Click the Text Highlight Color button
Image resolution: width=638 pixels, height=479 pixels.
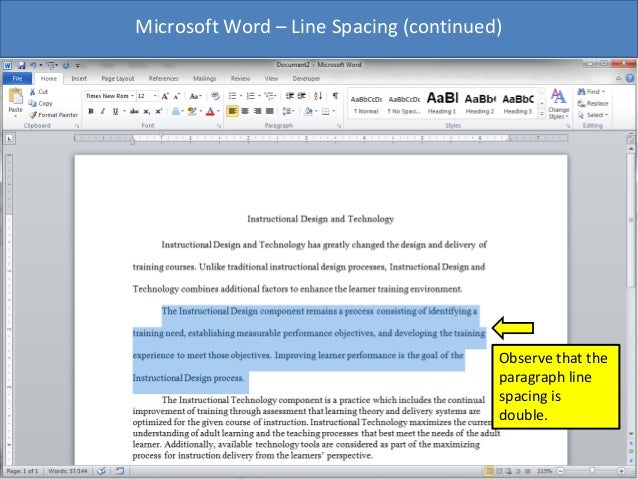pos(192,111)
